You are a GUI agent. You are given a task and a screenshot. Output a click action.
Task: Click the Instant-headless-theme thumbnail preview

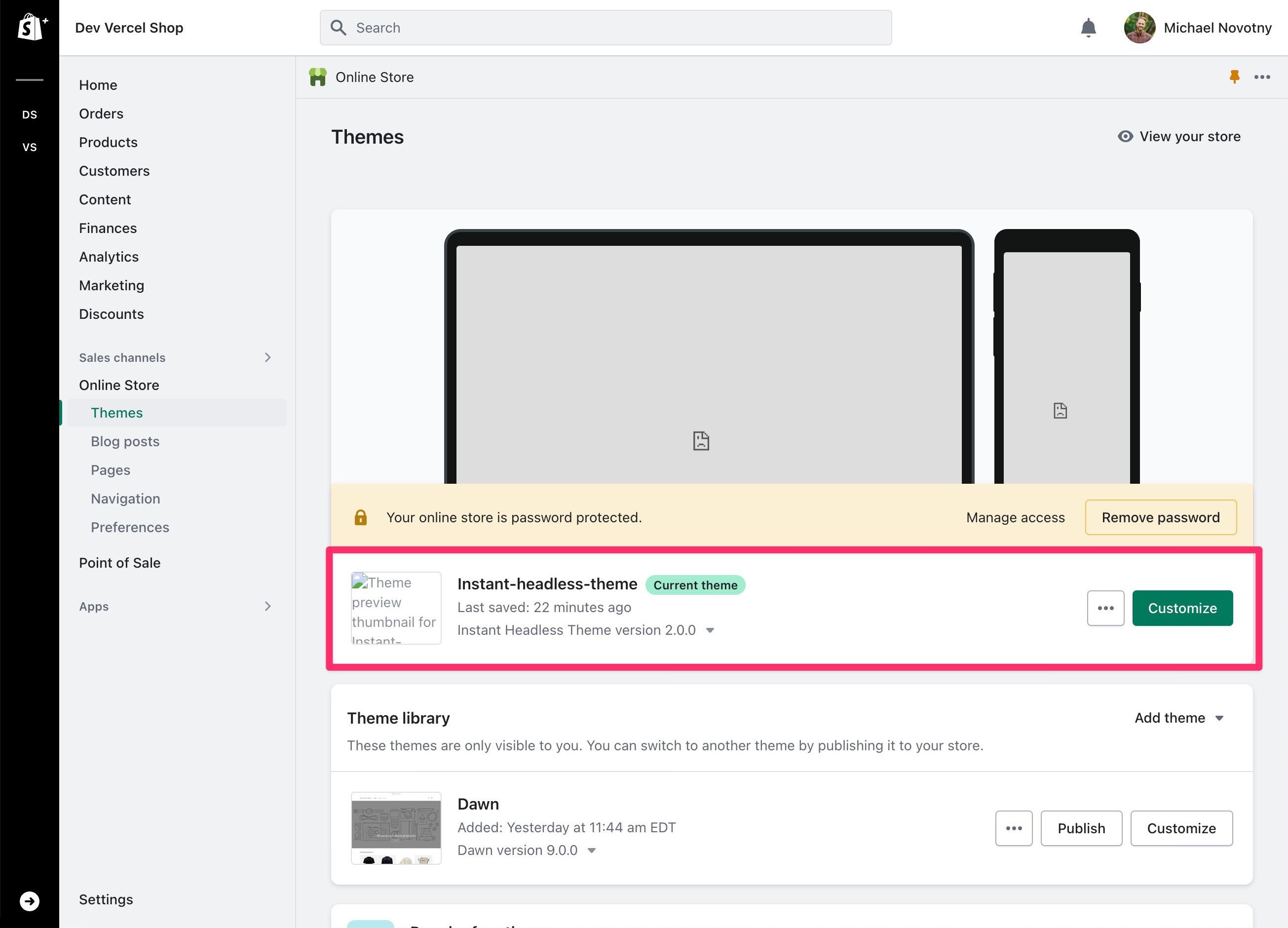coord(395,607)
